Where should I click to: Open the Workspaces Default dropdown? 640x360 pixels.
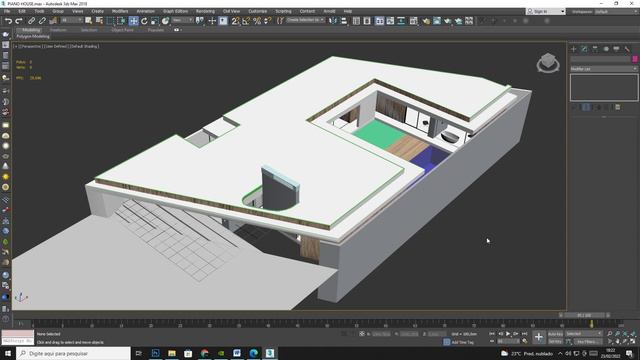(616, 12)
